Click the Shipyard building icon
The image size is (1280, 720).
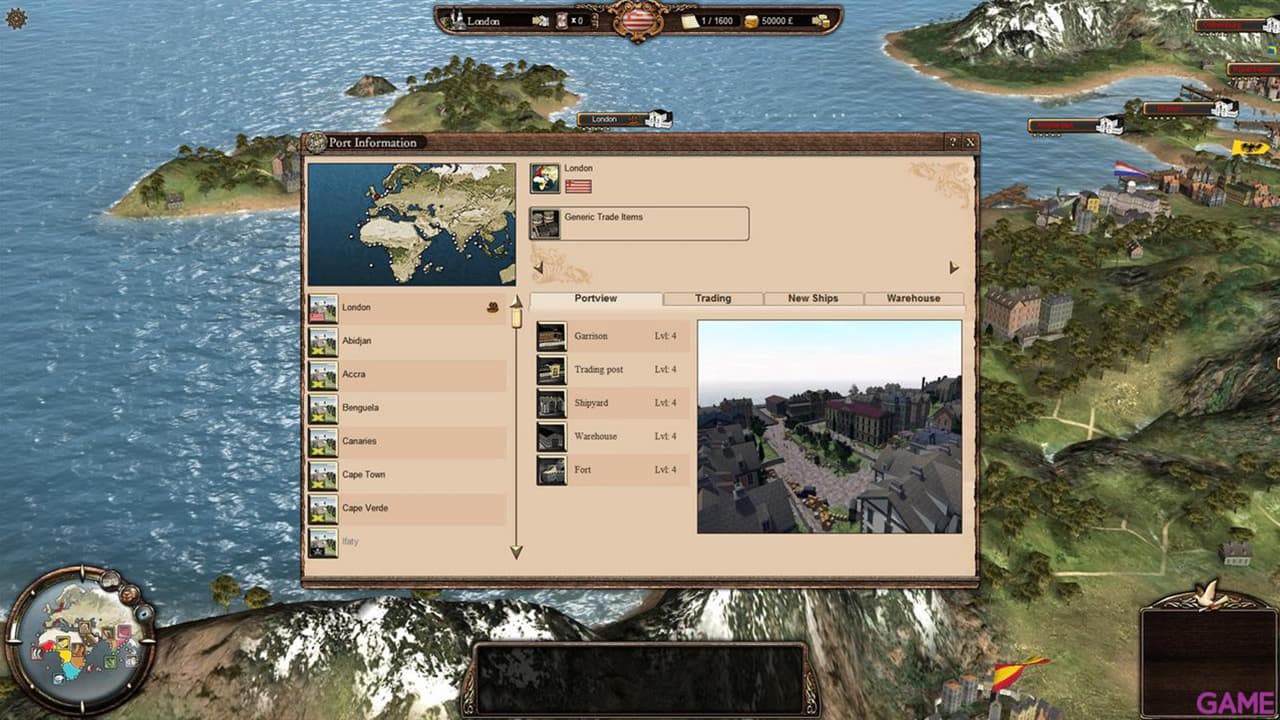pos(551,404)
